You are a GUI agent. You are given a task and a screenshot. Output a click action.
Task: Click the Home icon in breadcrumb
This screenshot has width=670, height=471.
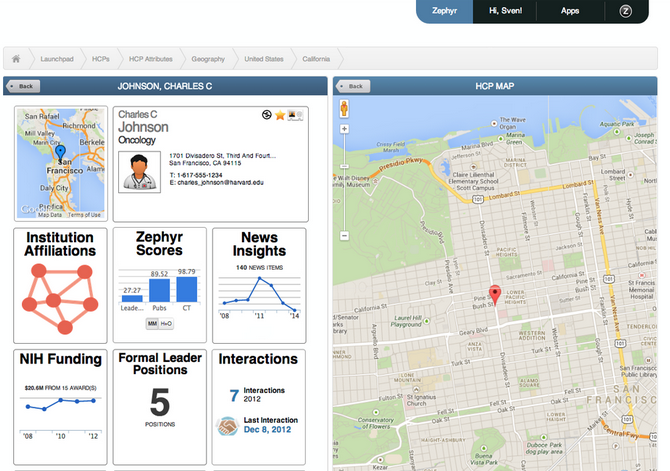pyautogui.click(x=16, y=59)
